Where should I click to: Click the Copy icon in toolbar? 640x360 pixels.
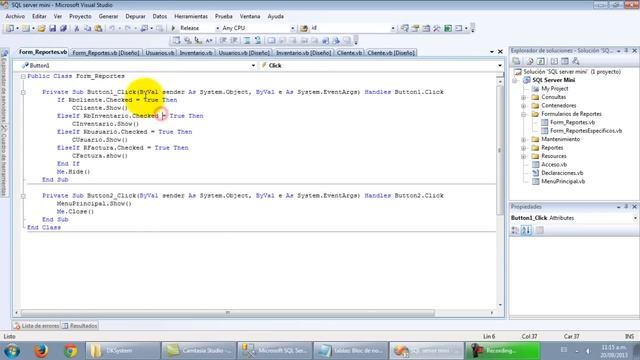pyautogui.click(x=87, y=28)
